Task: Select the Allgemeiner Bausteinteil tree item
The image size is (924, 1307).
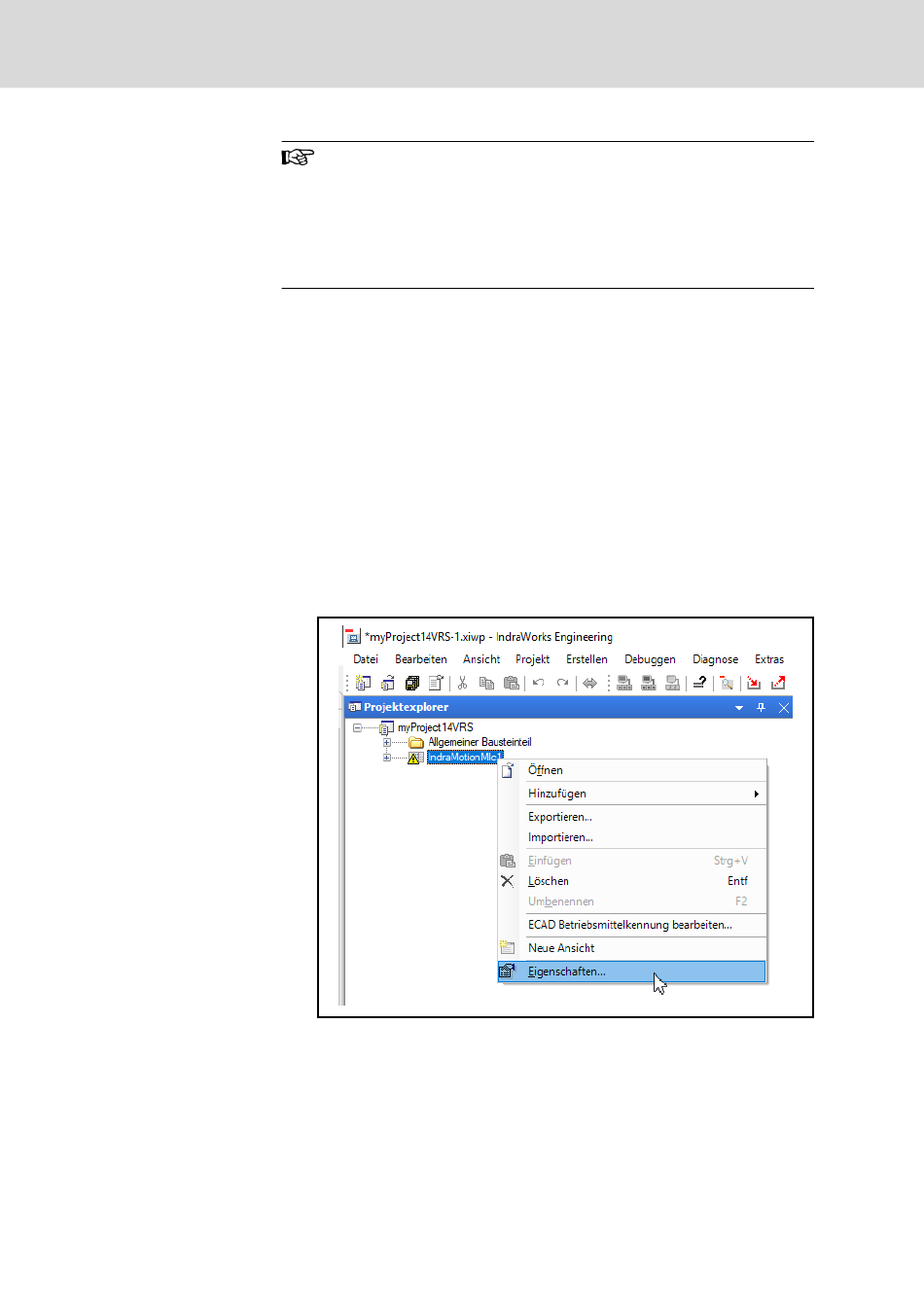Action: pyautogui.click(x=480, y=742)
